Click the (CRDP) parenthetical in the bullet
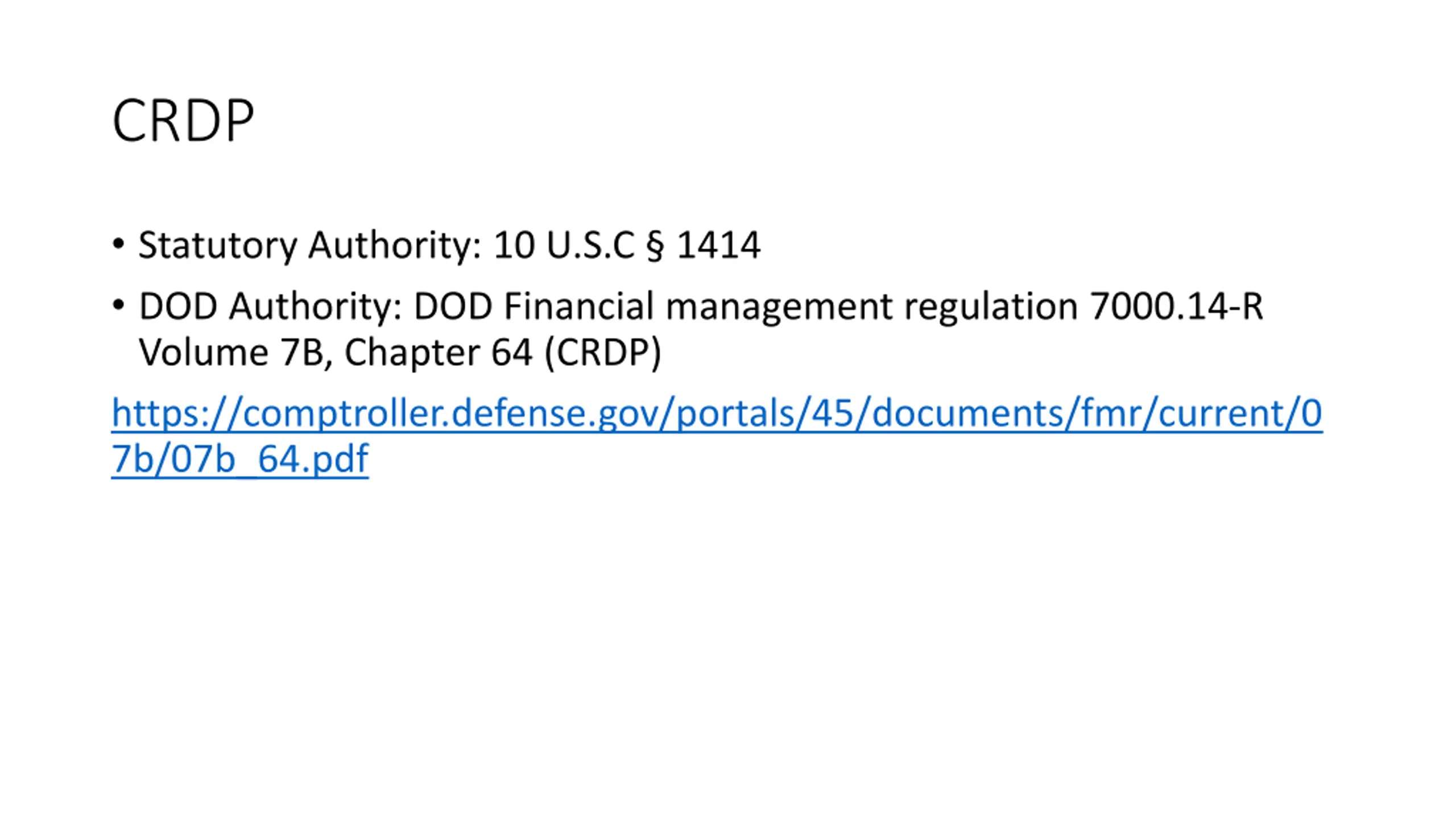1456x819 pixels. click(603, 353)
